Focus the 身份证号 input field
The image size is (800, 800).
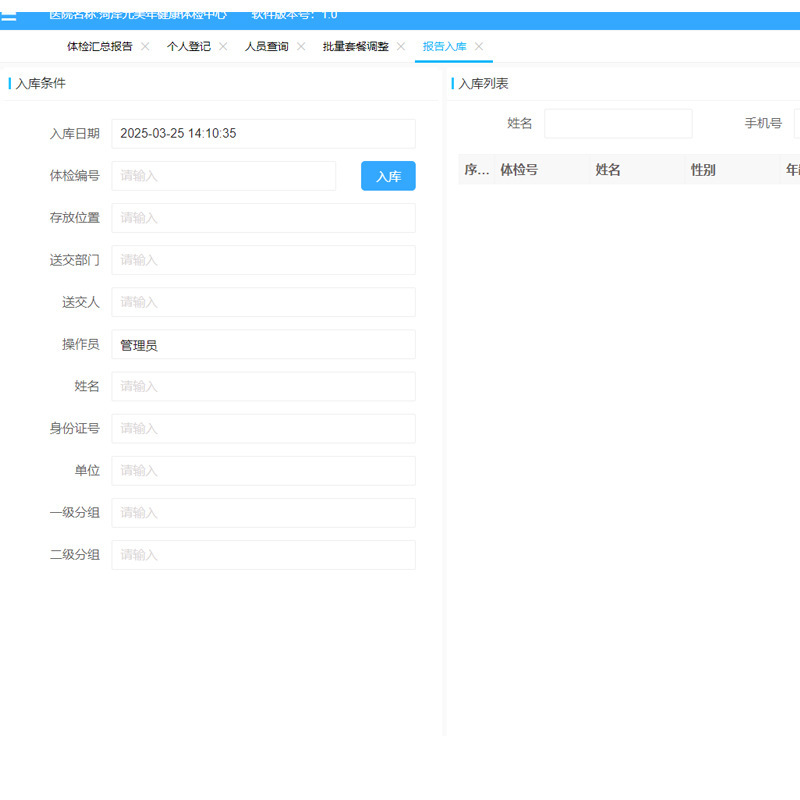point(263,429)
